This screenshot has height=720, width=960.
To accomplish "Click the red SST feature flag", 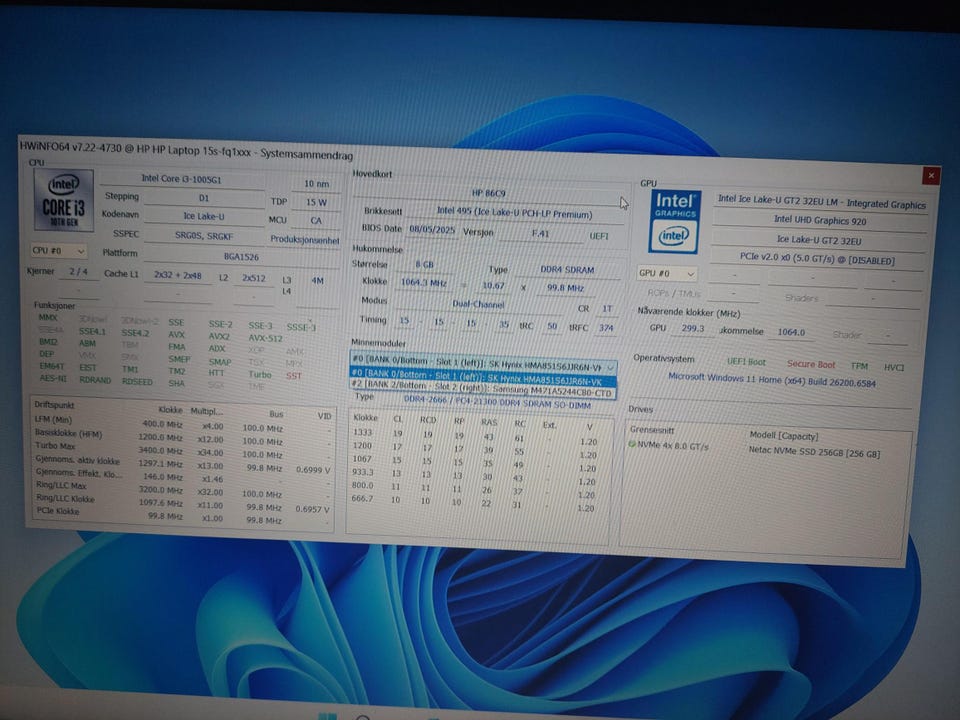I will (294, 376).
